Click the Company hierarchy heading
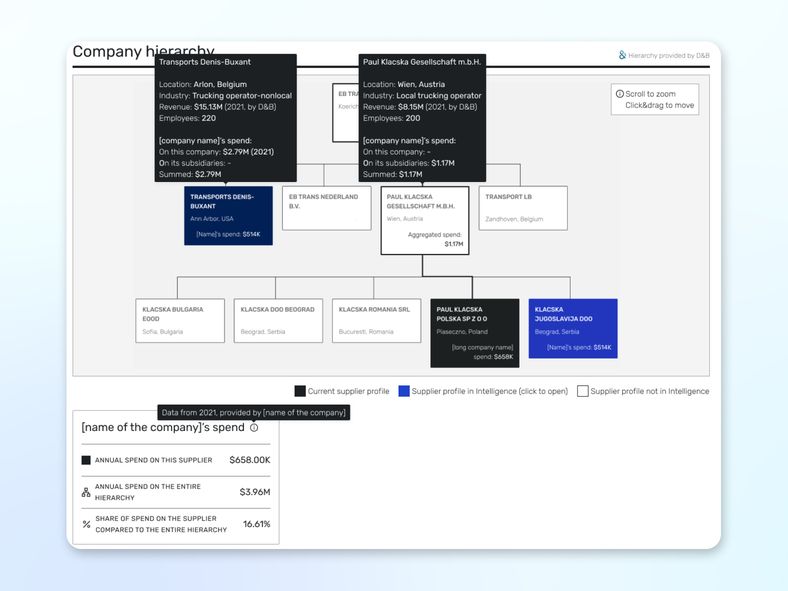 (143, 51)
